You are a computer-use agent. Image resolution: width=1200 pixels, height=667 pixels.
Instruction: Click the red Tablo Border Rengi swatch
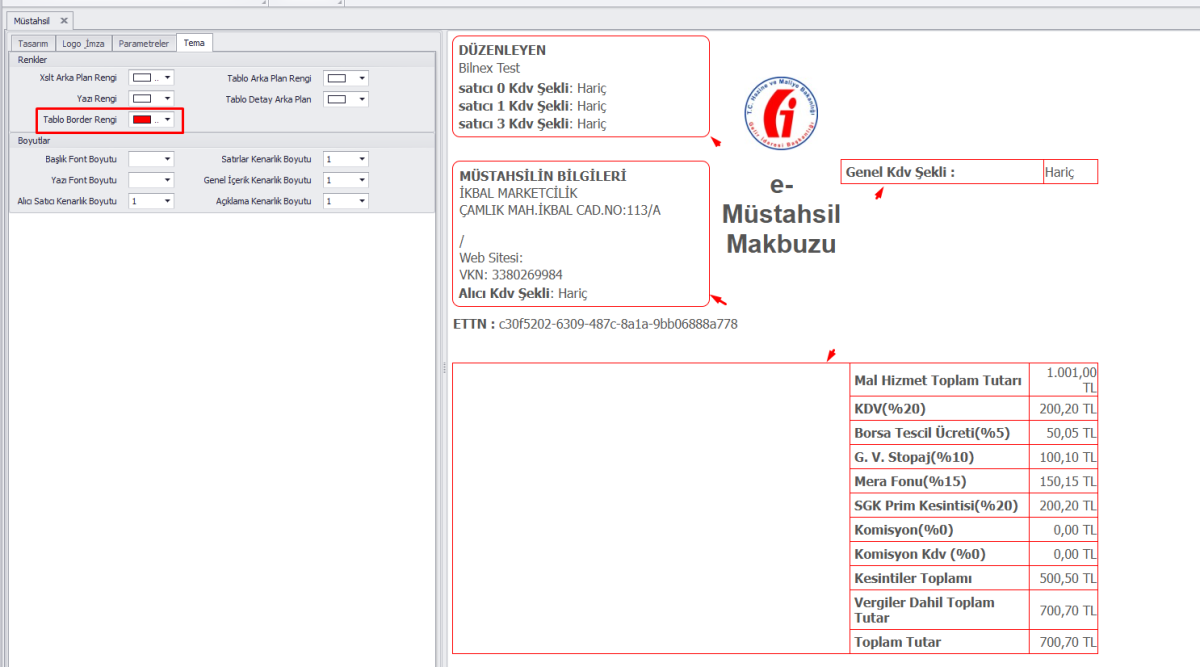tap(142, 120)
